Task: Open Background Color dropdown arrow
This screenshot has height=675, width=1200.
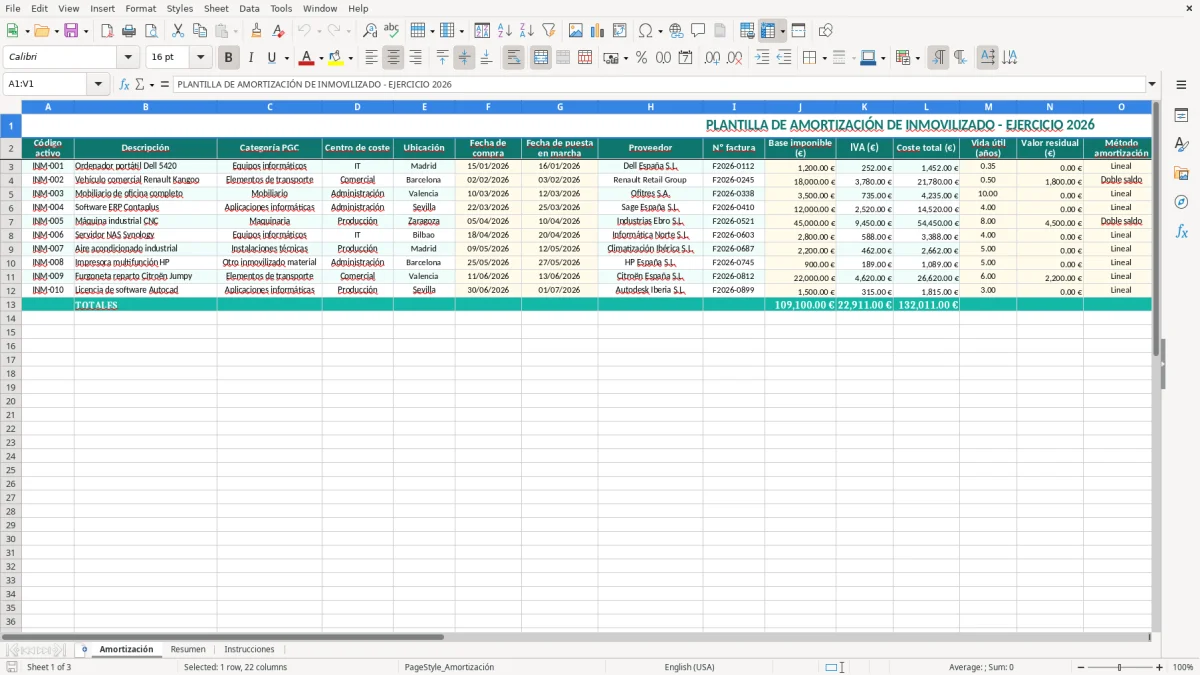Action: [350, 58]
